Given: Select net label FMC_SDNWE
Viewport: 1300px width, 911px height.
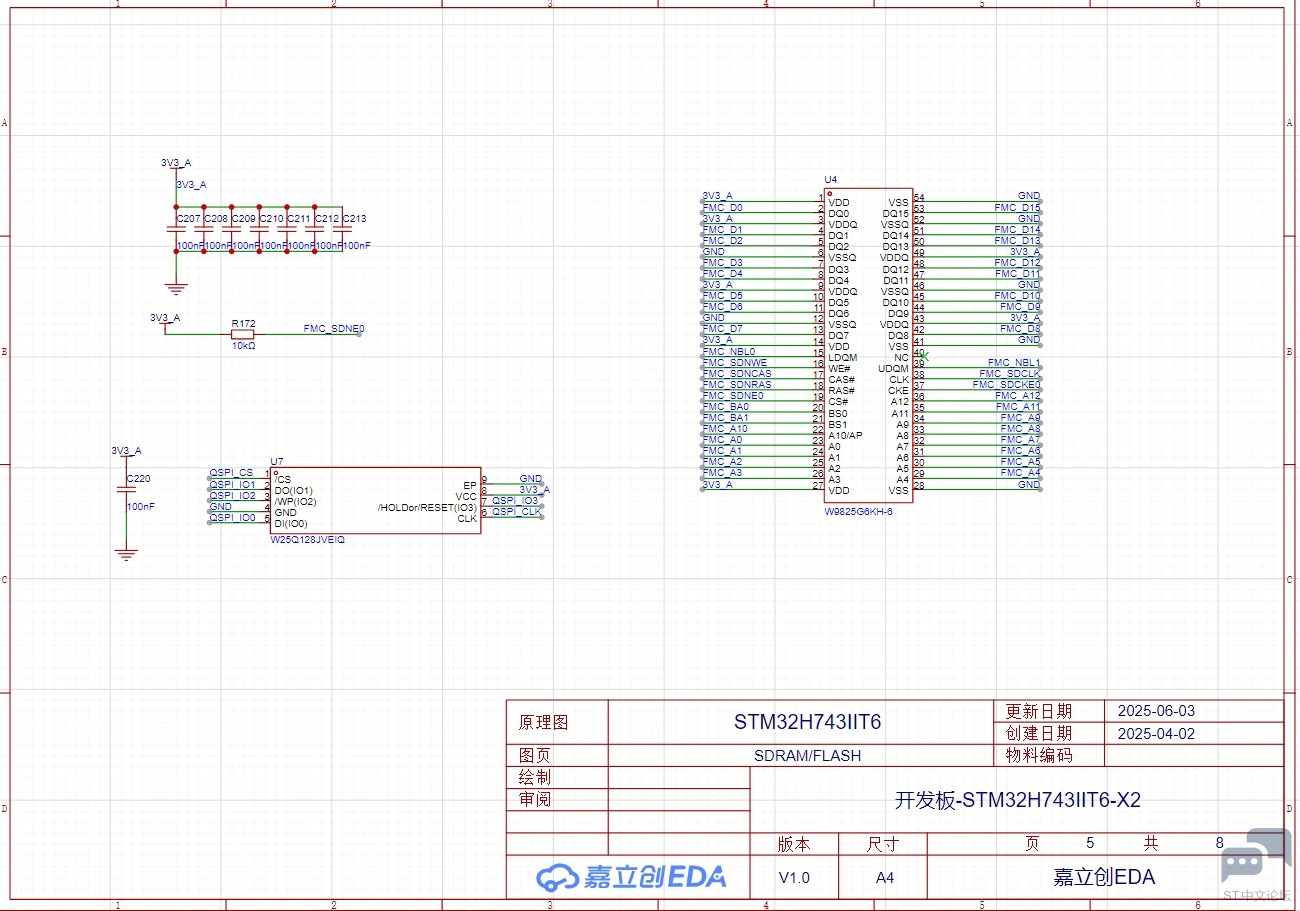Looking at the screenshot, I should coord(735,362).
